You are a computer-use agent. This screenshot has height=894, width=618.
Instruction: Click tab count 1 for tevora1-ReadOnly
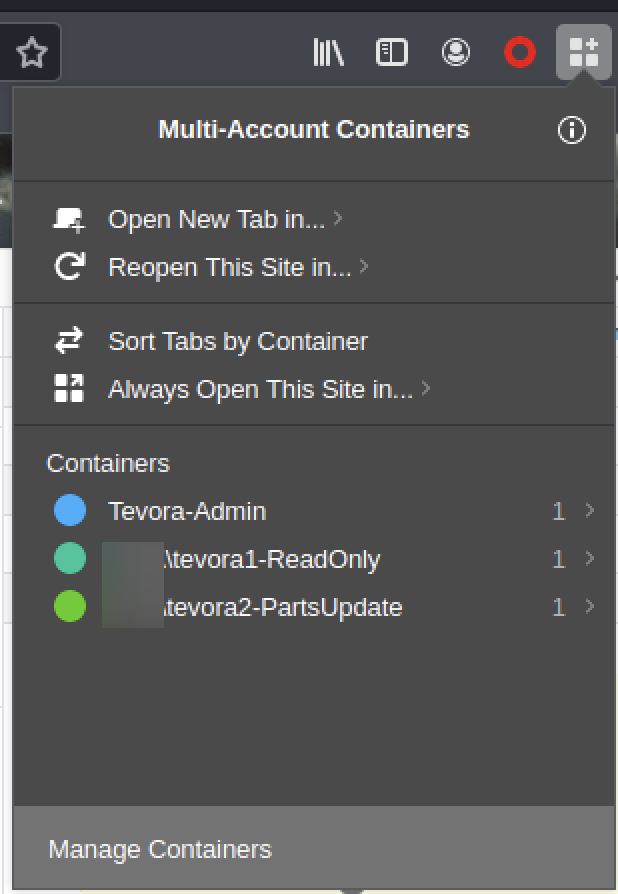pyautogui.click(x=559, y=559)
